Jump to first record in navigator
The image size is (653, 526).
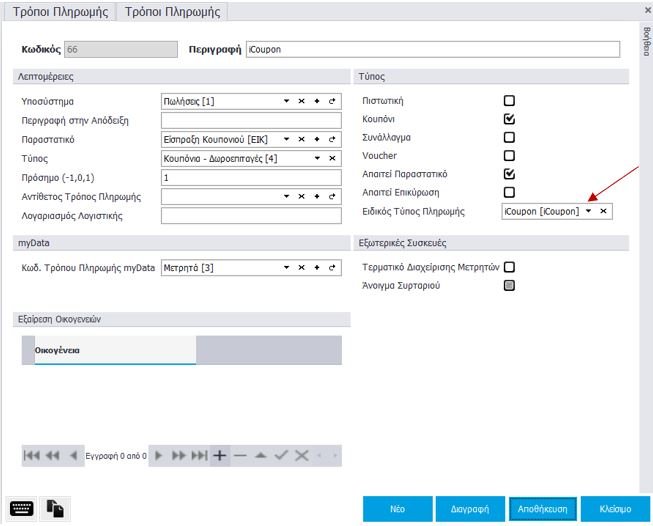tap(32, 455)
